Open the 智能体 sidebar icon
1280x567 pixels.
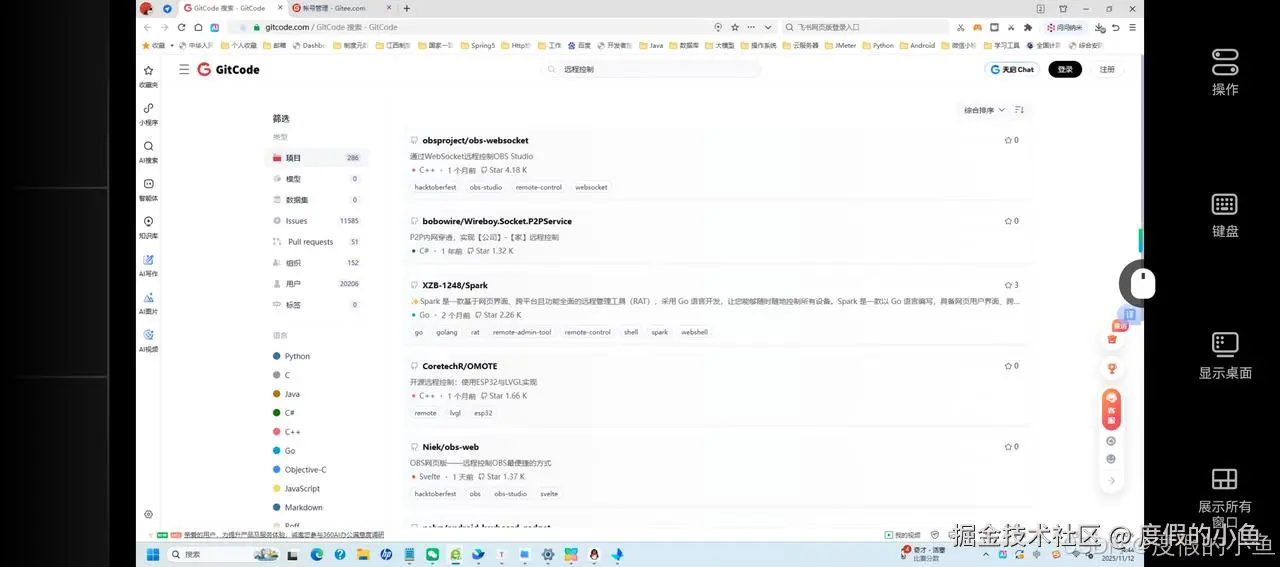click(x=148, y=188)
